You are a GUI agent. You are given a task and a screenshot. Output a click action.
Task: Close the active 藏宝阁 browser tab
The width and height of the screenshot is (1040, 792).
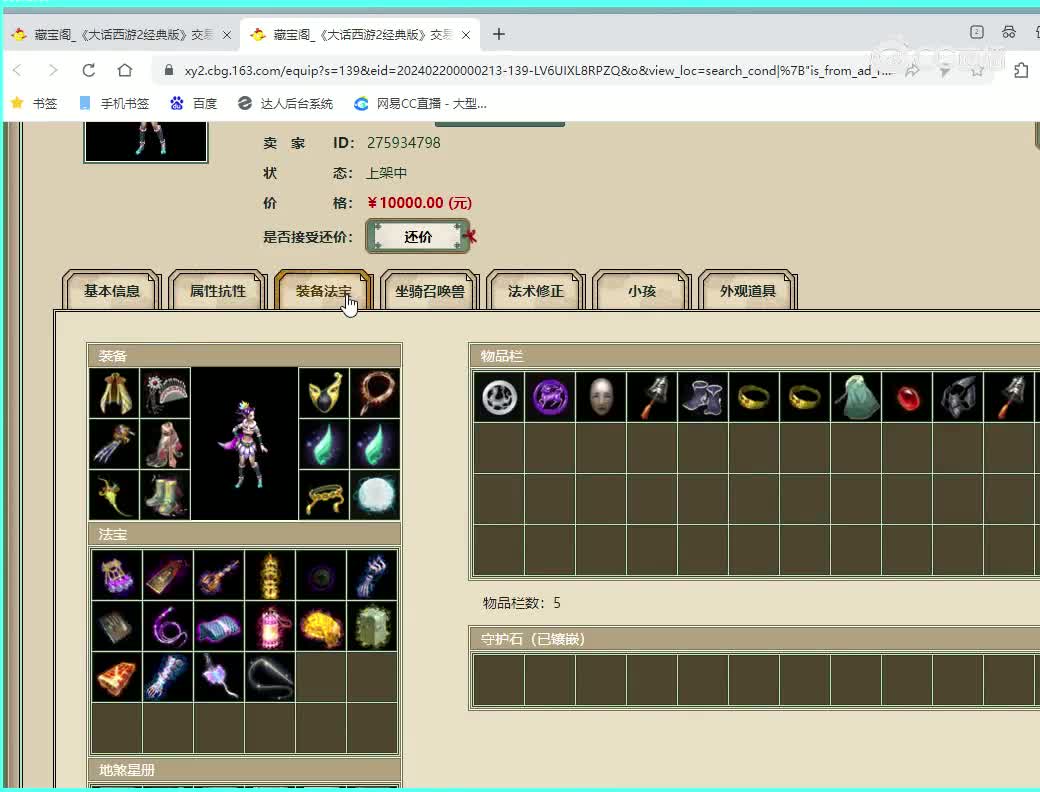[466, 34]
